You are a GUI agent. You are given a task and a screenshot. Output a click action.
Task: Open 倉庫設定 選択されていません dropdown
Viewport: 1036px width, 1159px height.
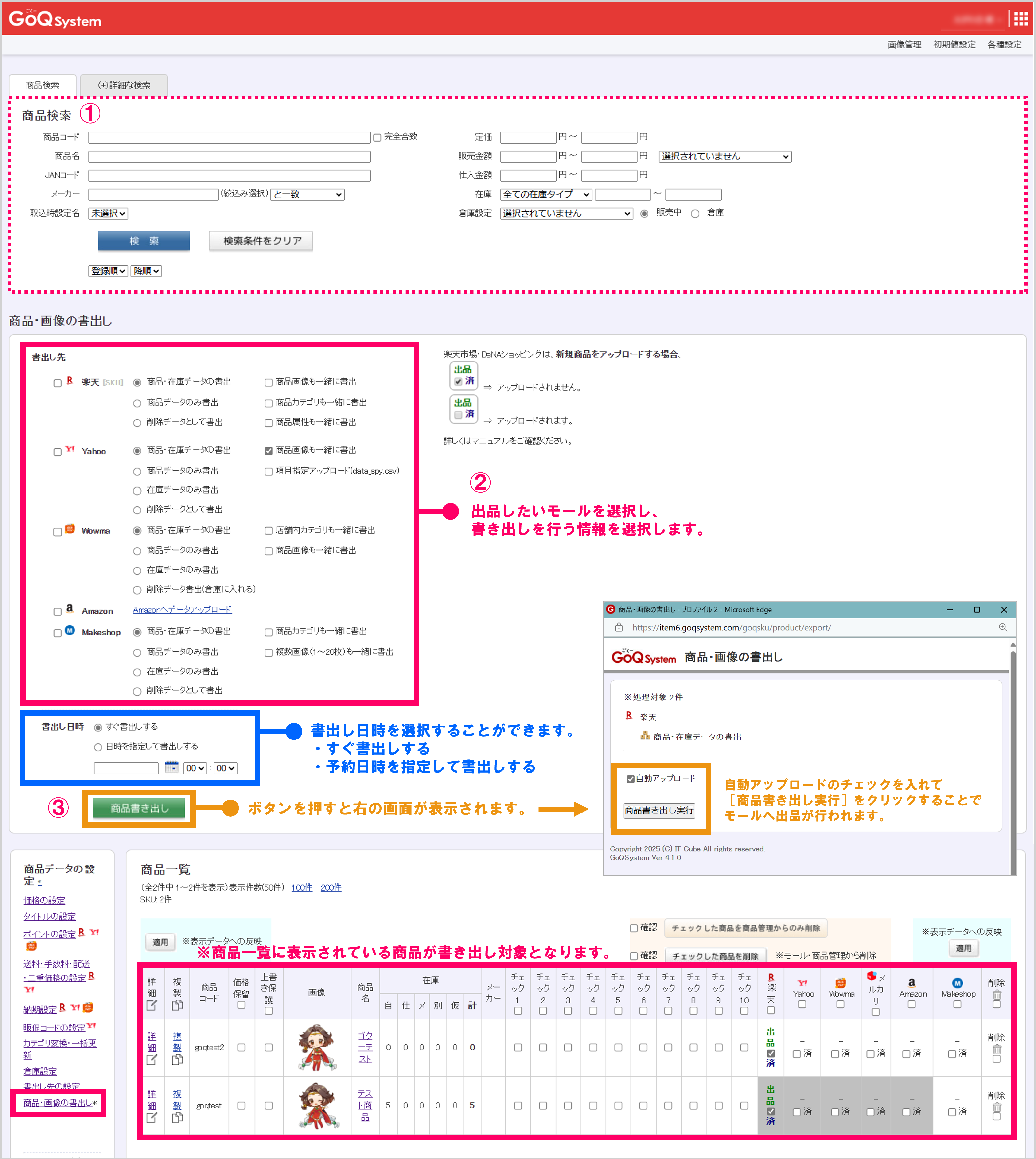(x=566, y=214)
